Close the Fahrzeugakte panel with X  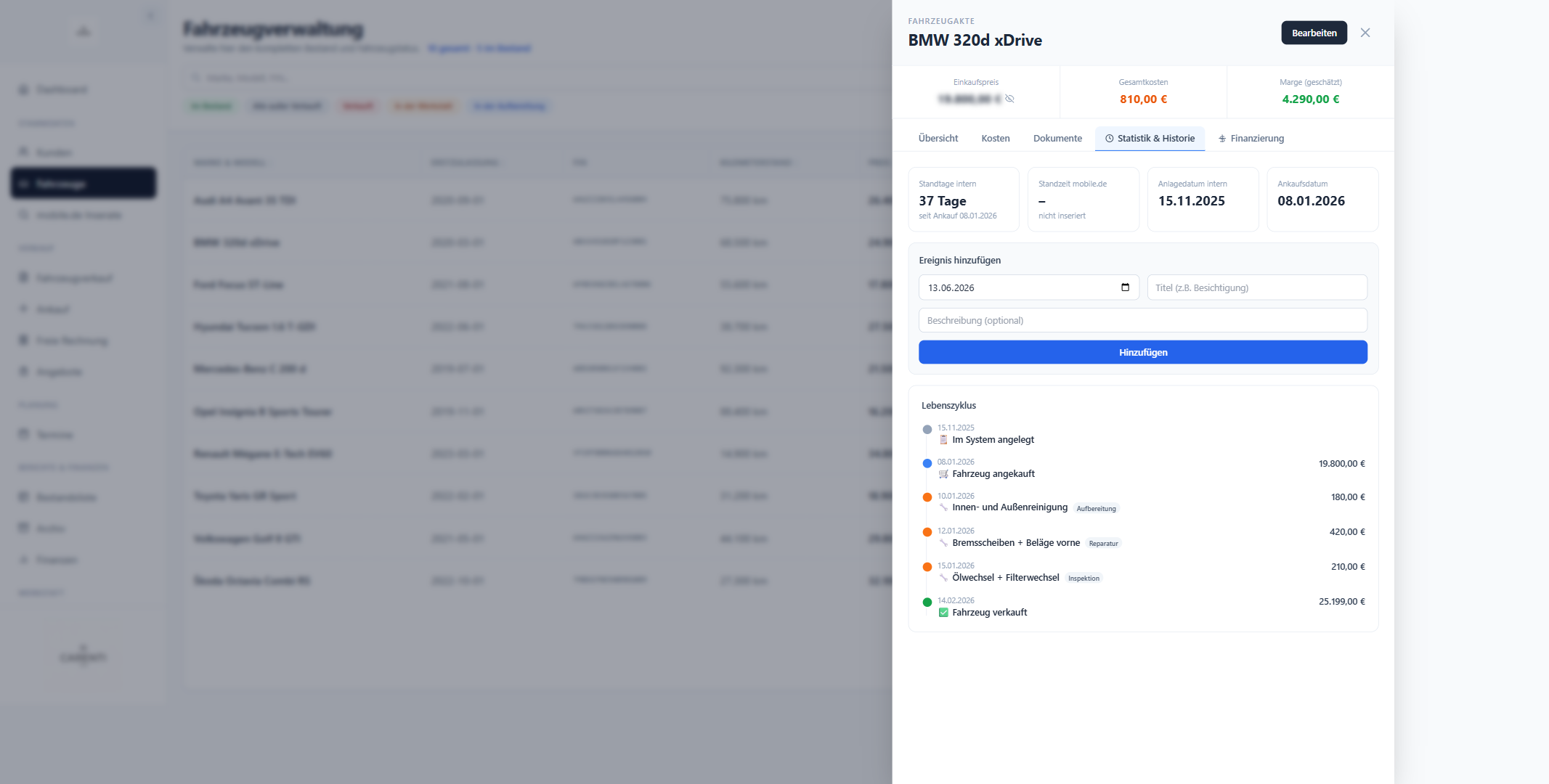click(1365, 33)
